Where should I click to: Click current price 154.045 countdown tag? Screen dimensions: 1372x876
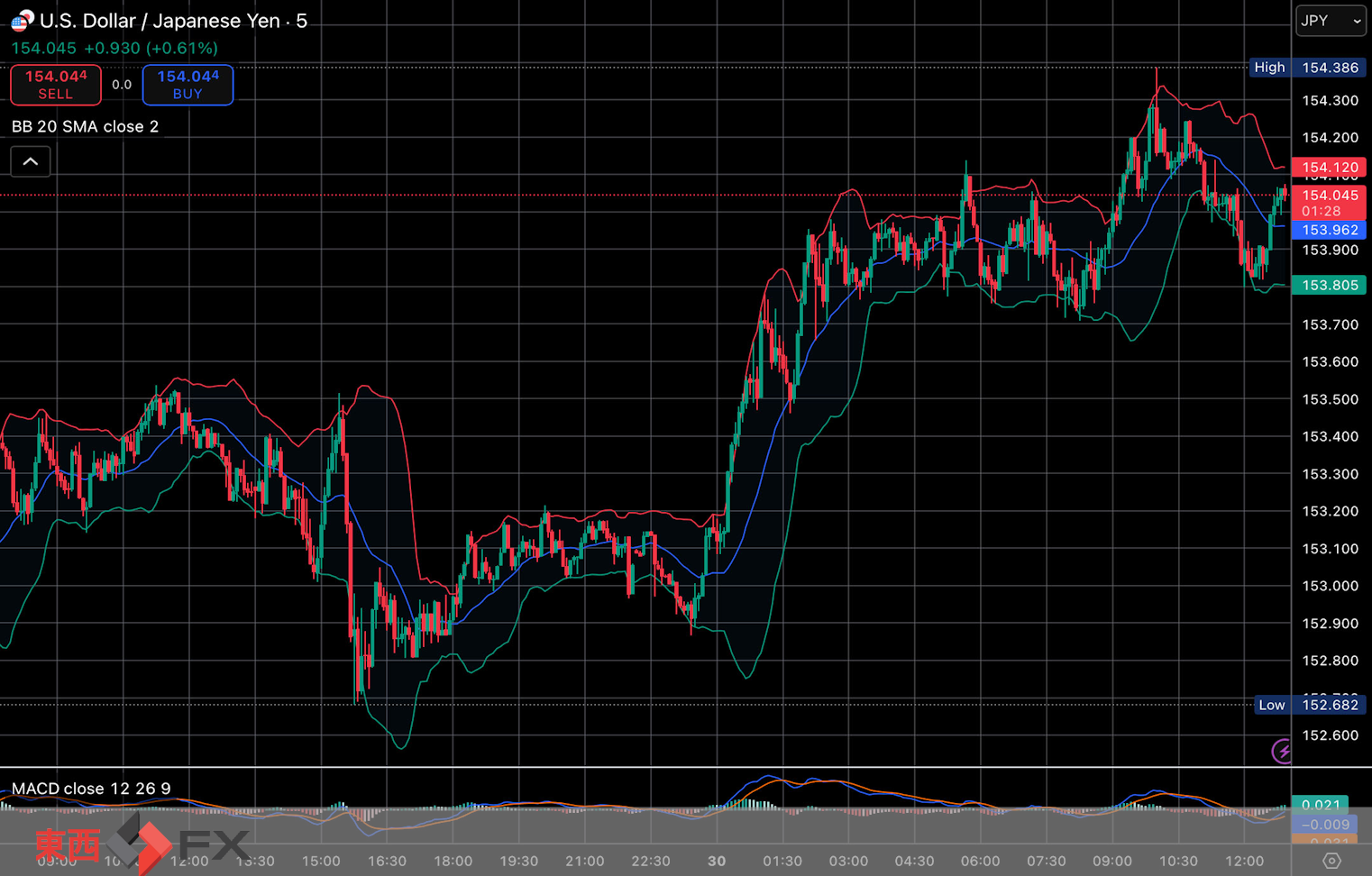coord(1329,203)
